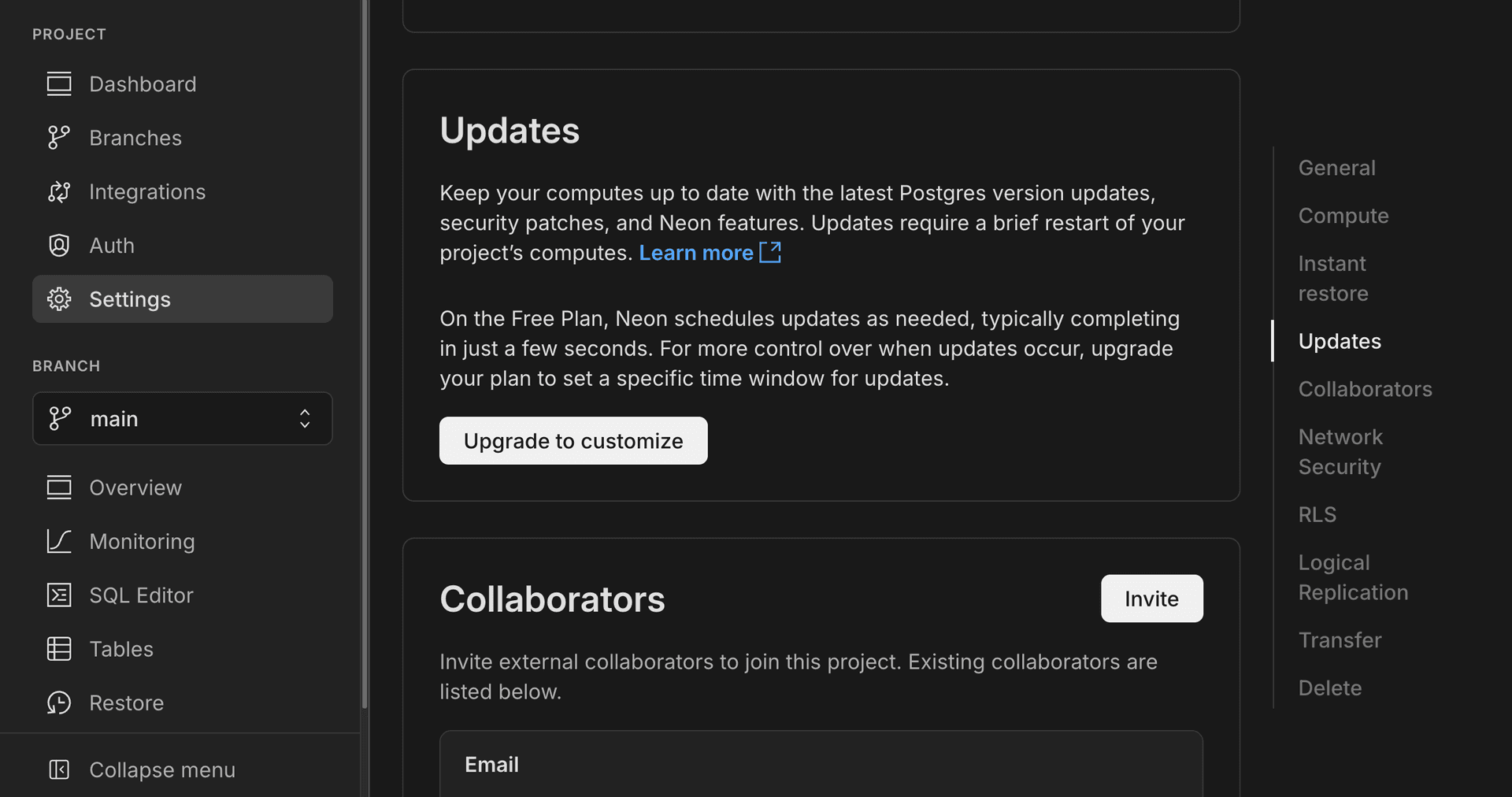The image size is (1512, 797).
Task: Go to the Delete settings section
Action: click(1329, 687)
